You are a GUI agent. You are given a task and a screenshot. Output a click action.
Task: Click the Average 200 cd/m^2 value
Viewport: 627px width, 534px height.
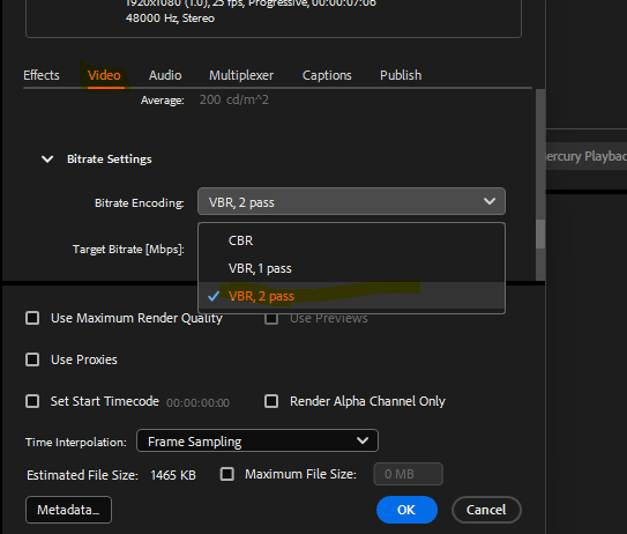click(x=234, y=100)
